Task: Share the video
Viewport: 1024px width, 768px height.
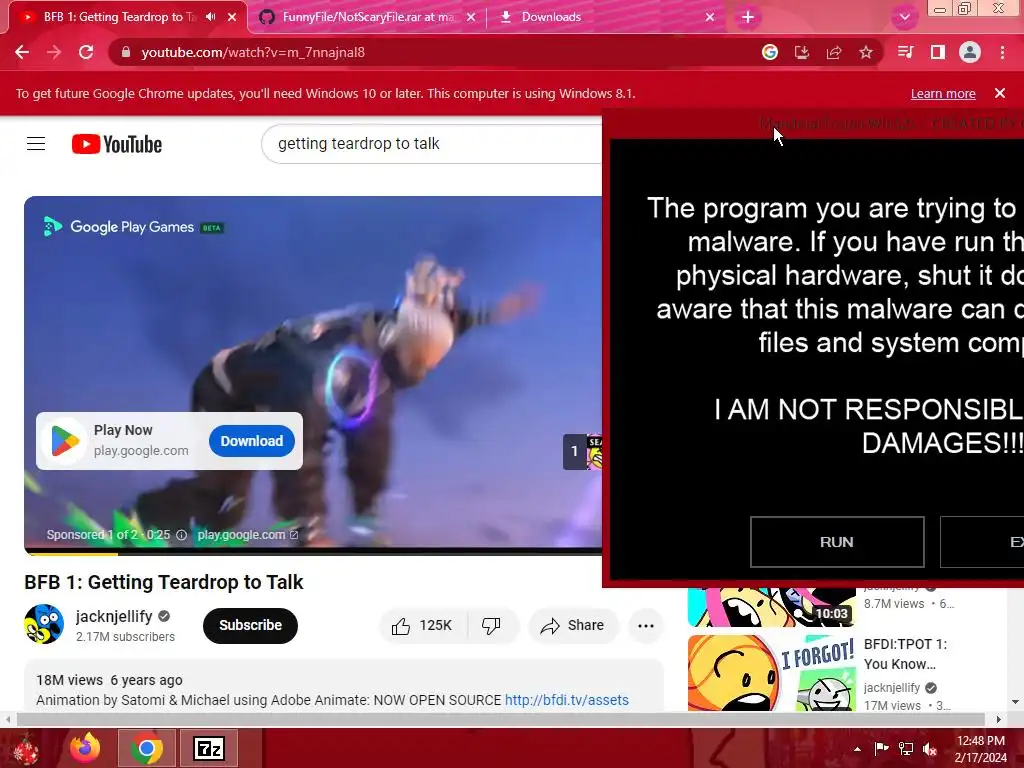Action: (x=573, y=626)
